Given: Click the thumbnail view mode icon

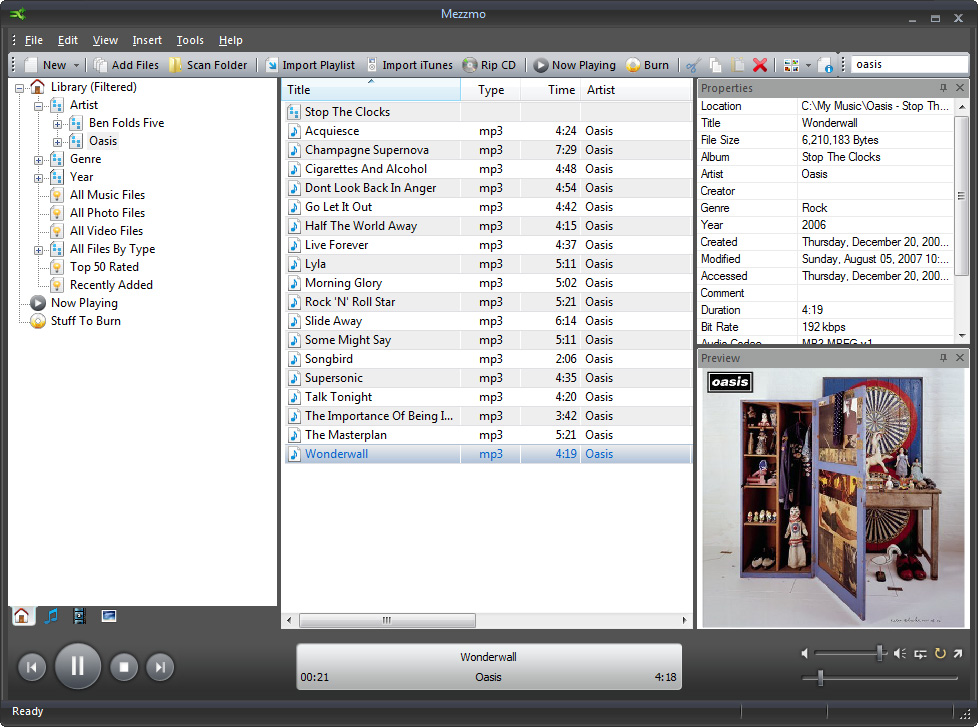Looking at the screenshot, I should click(x=791, y=65).
